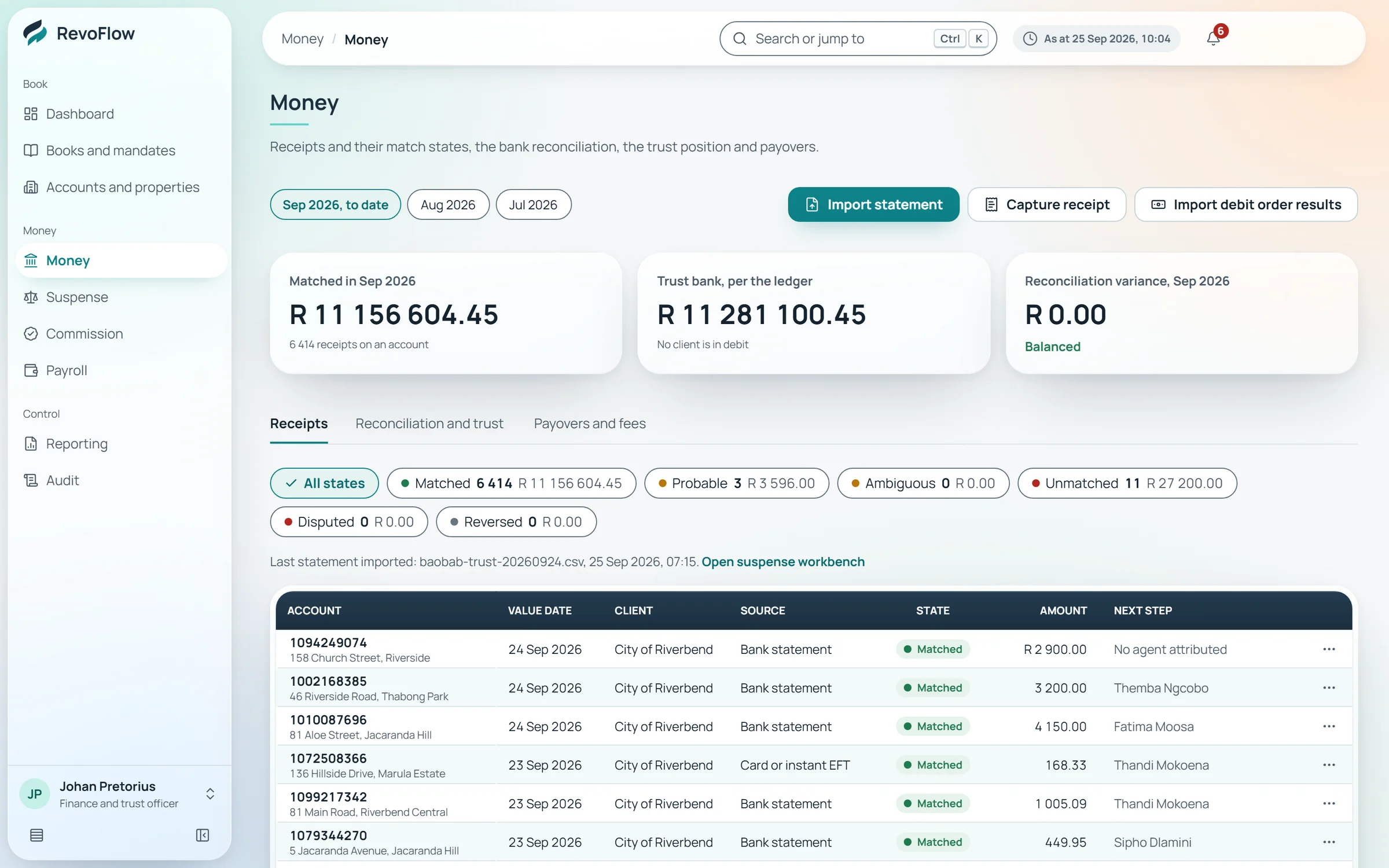Select Sep 2026, to date period

[335, 205]
